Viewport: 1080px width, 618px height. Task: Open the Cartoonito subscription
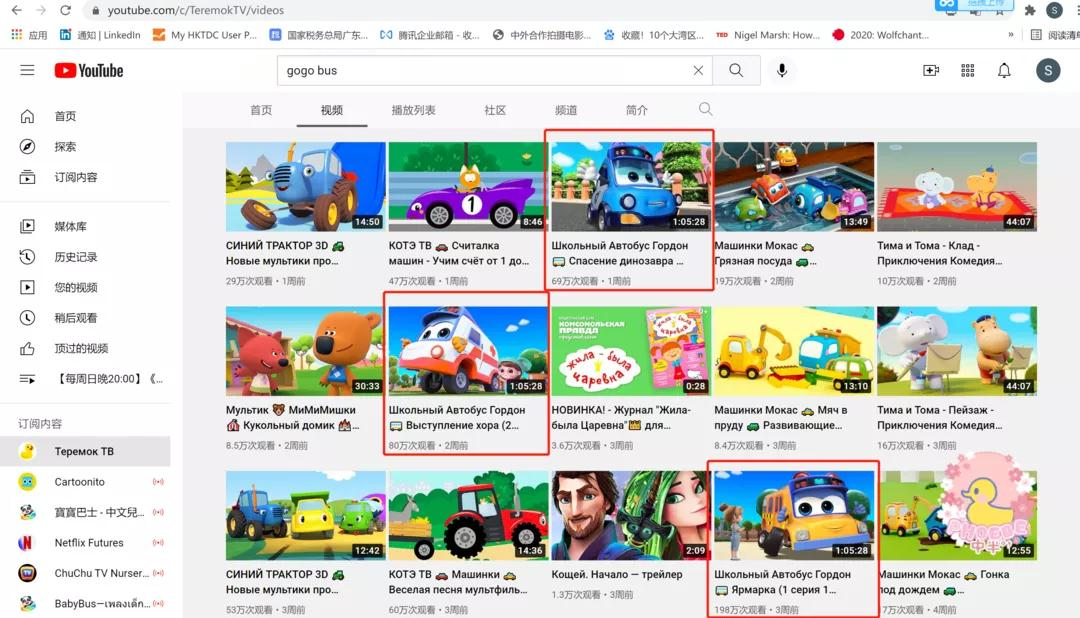tap(85, 482)
